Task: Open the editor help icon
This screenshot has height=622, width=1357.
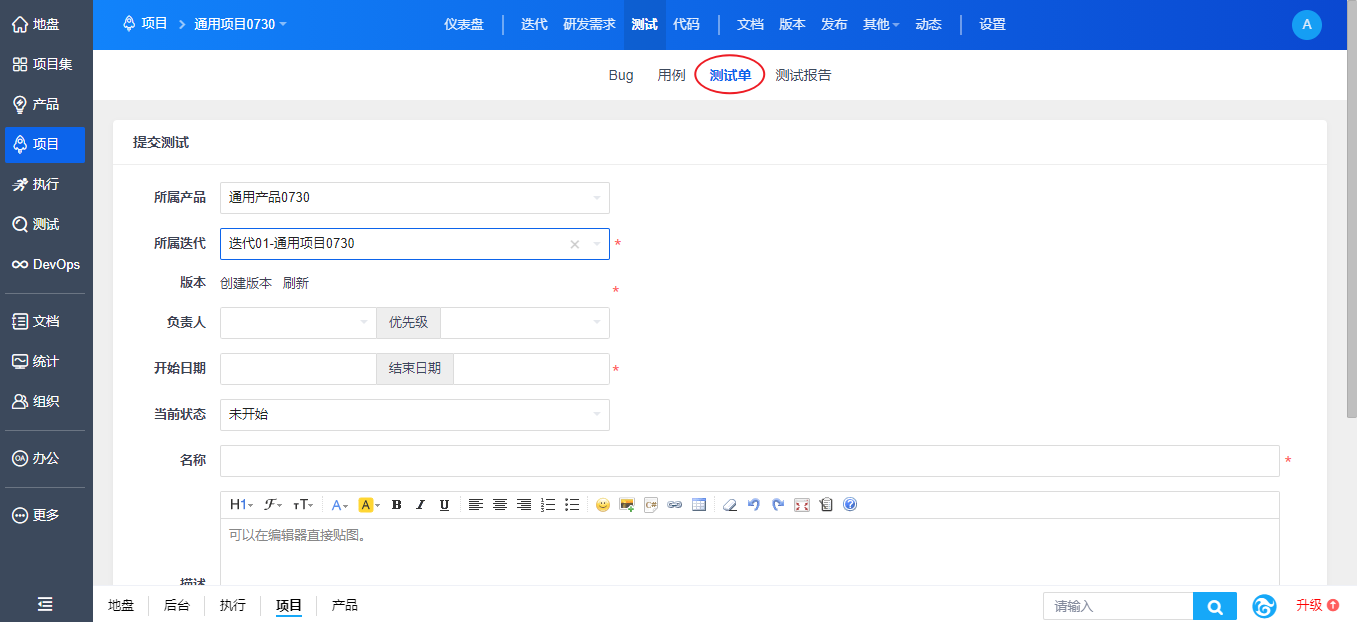Action: tap(850, 505)
